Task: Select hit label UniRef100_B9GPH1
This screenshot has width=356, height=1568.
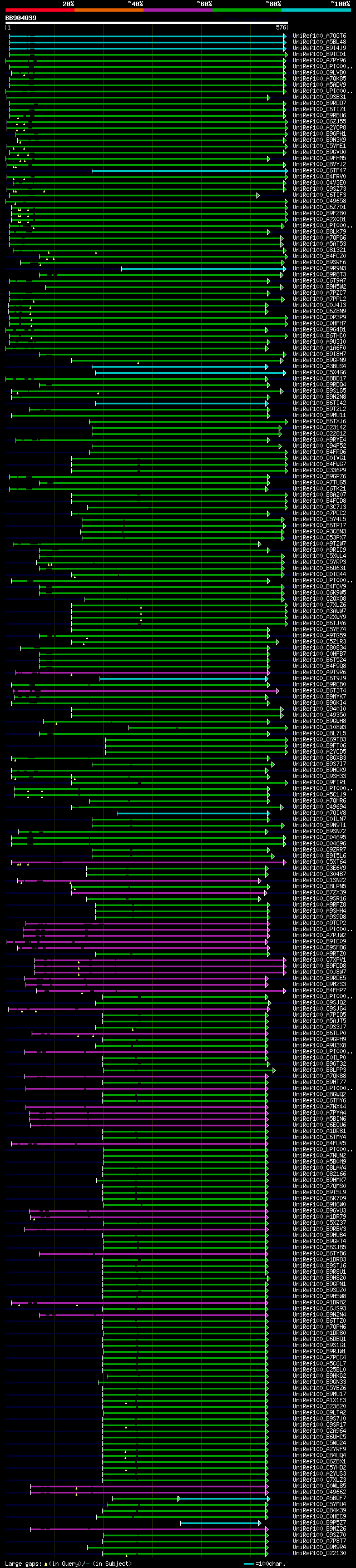Action: (319, 134)
